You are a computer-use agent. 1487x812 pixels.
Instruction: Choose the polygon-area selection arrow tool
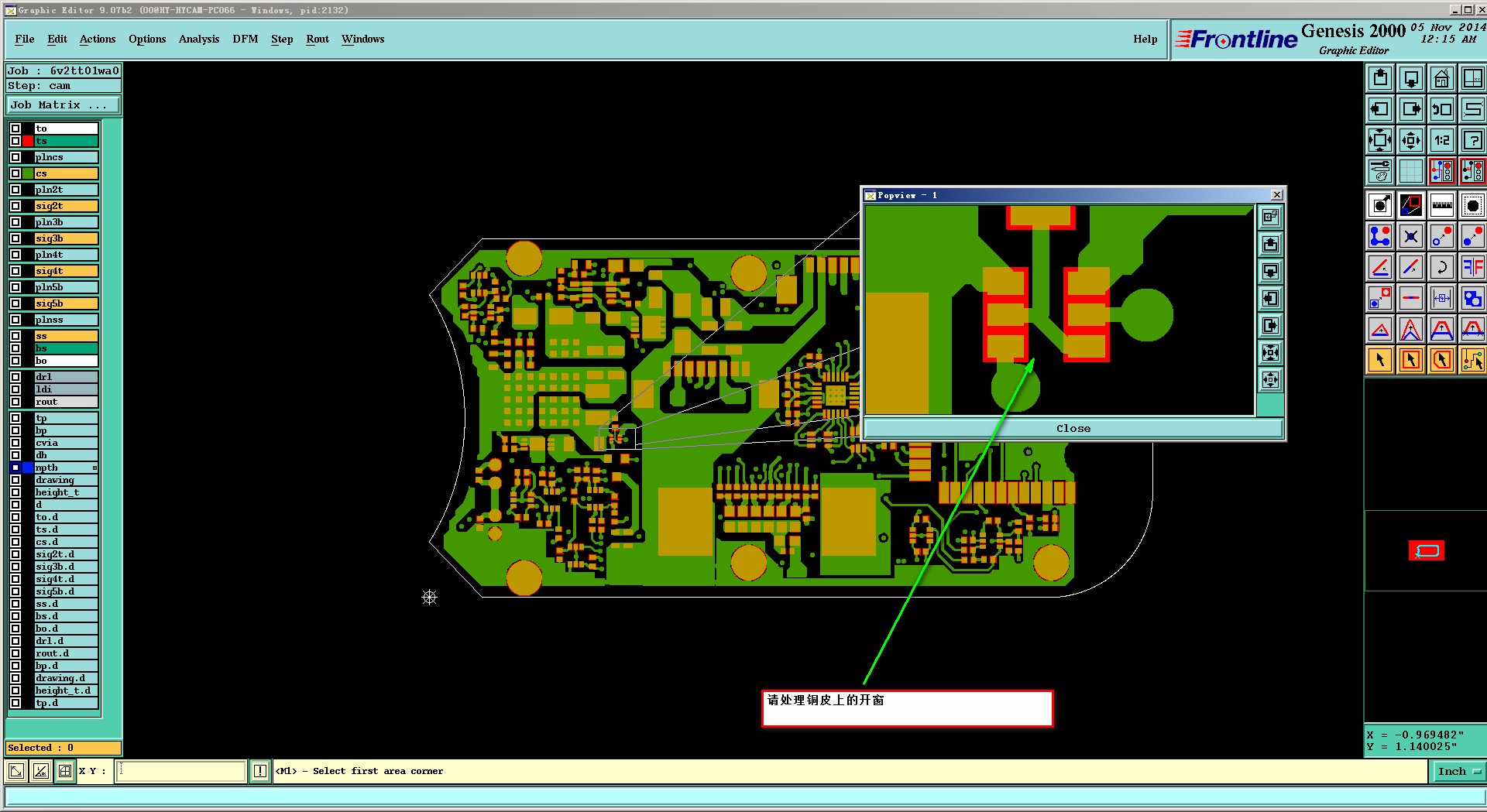tap(1442, 360)
